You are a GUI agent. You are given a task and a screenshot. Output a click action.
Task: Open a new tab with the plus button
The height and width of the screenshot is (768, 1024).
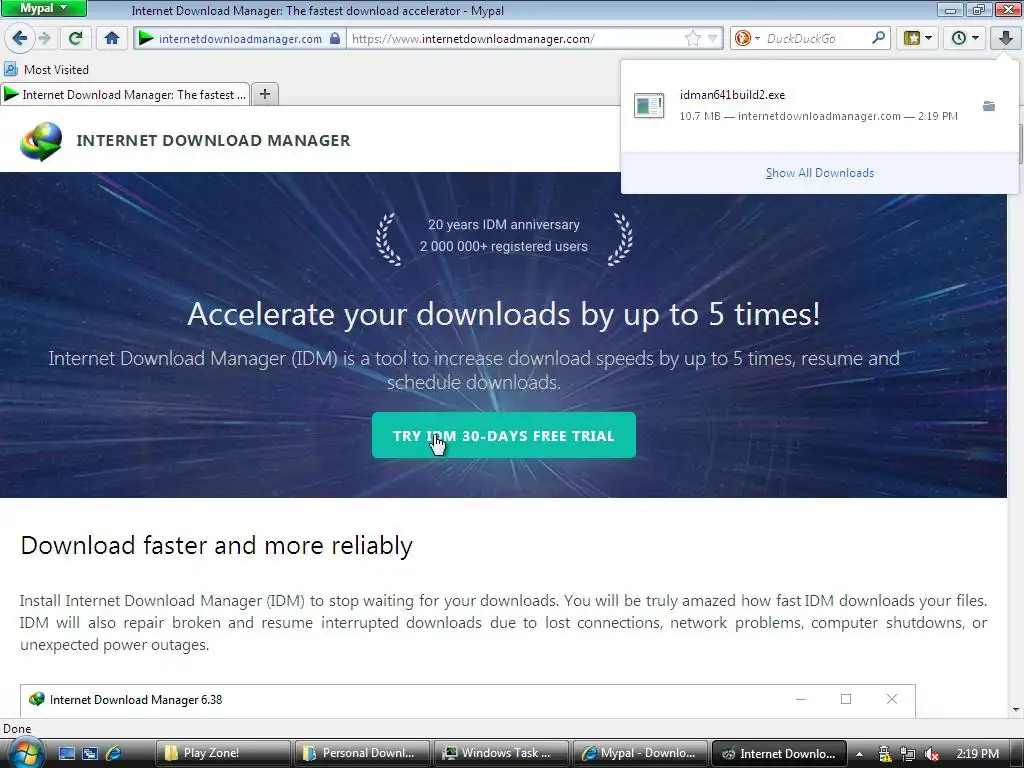click(264, 94)
